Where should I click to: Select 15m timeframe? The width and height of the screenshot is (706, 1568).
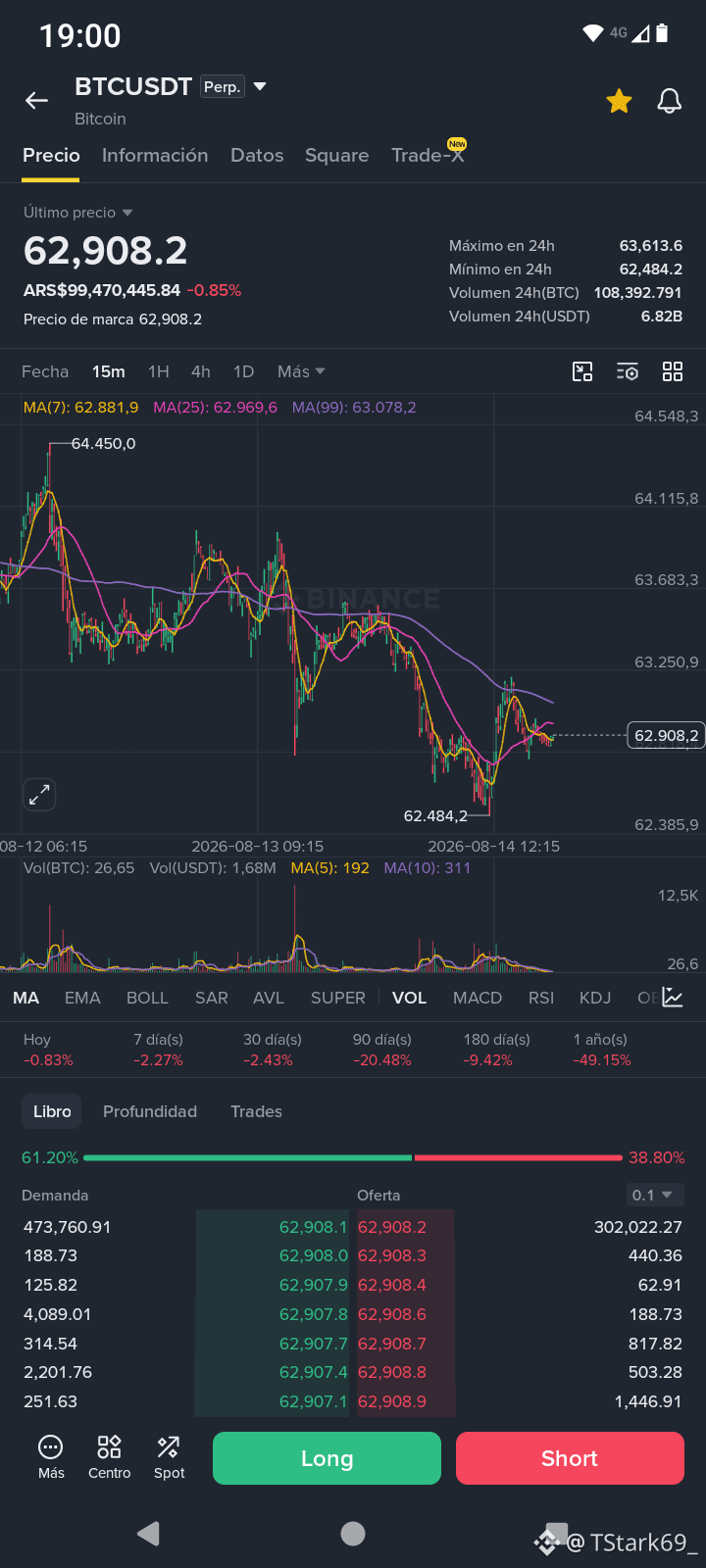109,371
